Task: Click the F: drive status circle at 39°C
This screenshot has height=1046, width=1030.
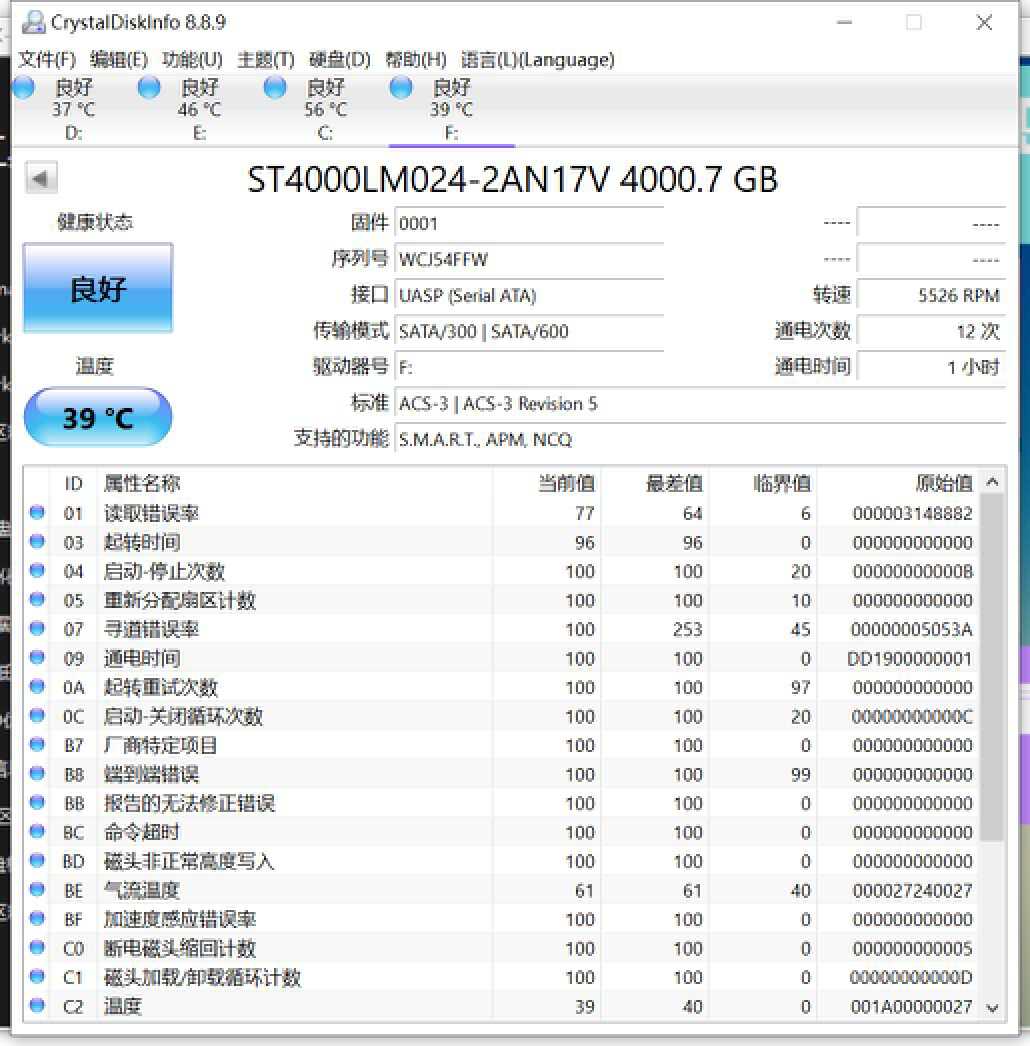Action: point(399,88)
